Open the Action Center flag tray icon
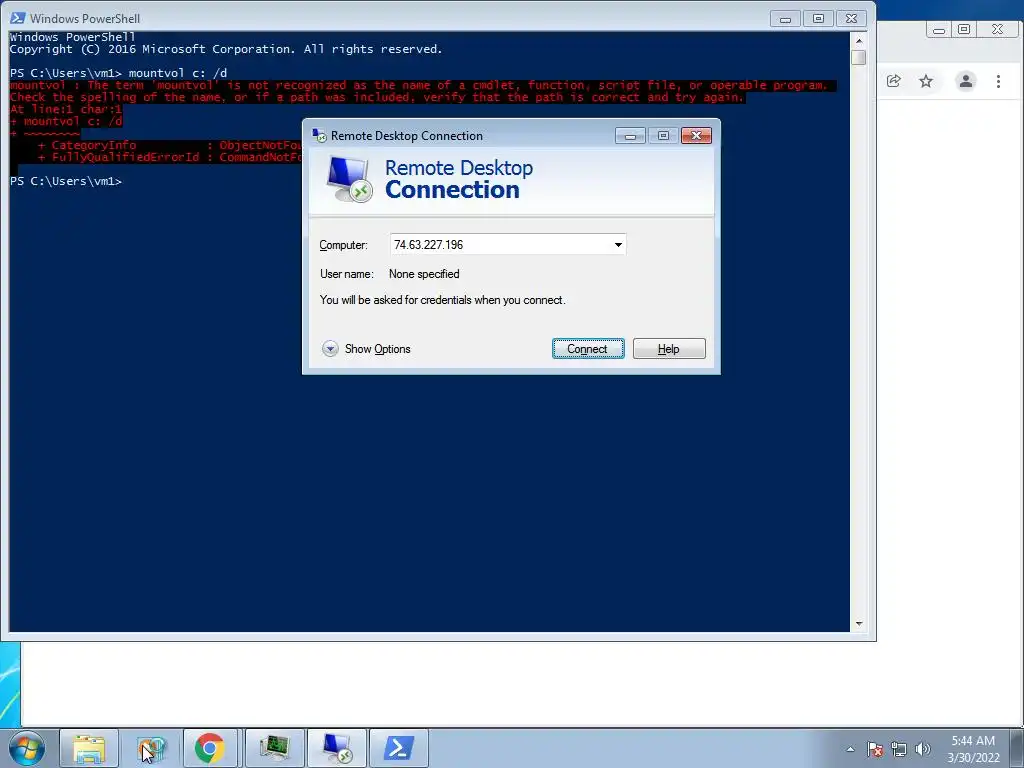Viewport: 1024px width, 768px height. click(874, 749)
